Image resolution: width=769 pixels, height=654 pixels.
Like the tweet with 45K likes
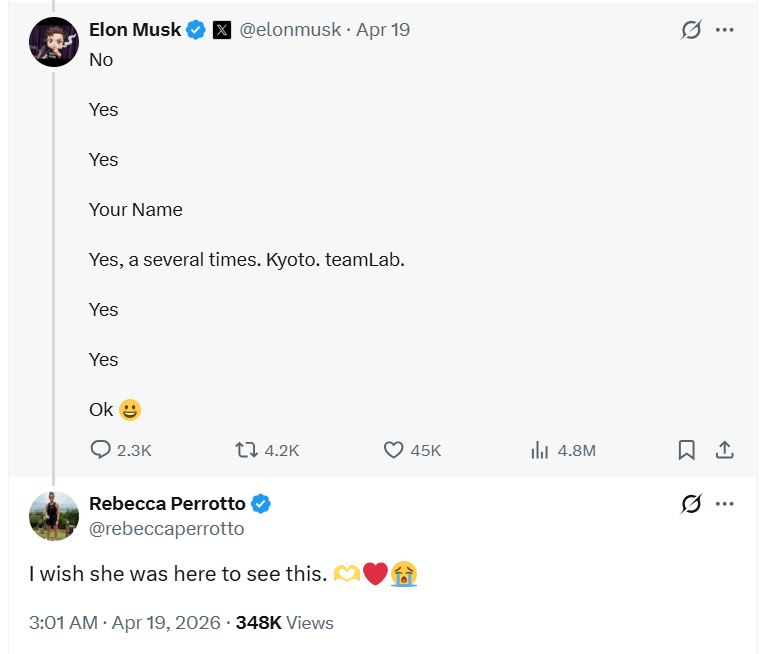[393, 450]
